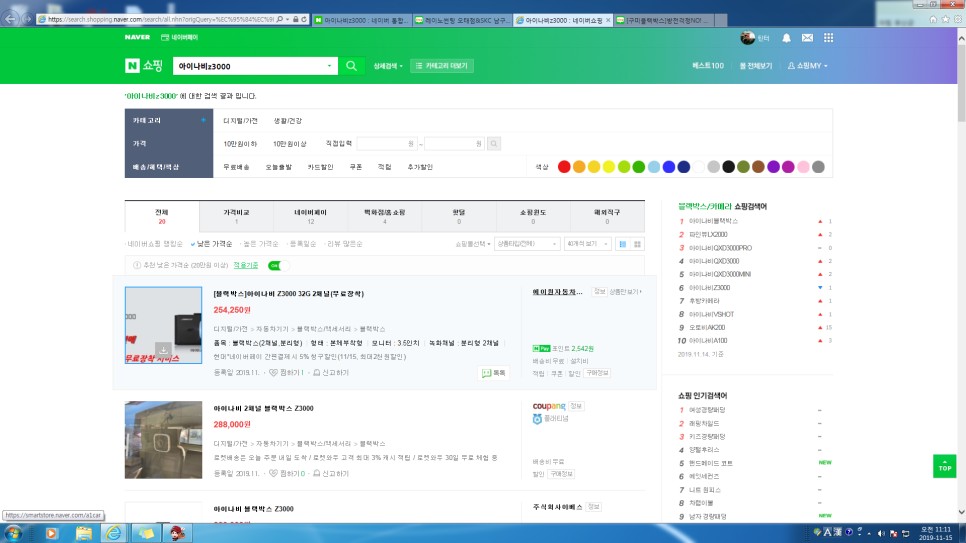Toggle the 카드할인 filter
Screen dimensions: 966x543
pos(320,167)
